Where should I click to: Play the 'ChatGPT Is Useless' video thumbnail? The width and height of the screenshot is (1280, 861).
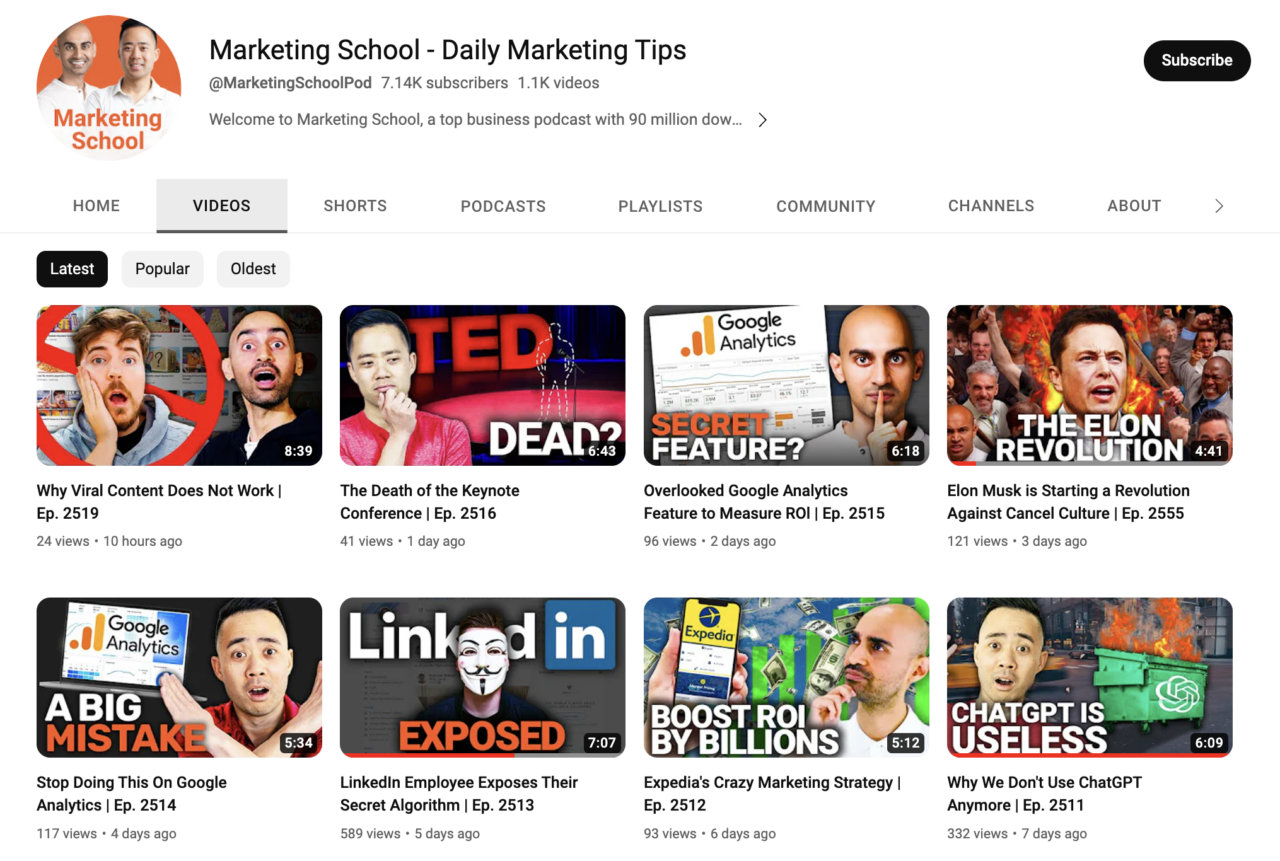tap(1089, 677)
